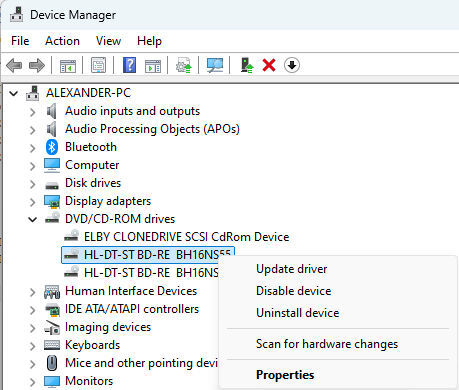459x390 pixels.
Task: Open the Action menu
Action: pos(62,41)
